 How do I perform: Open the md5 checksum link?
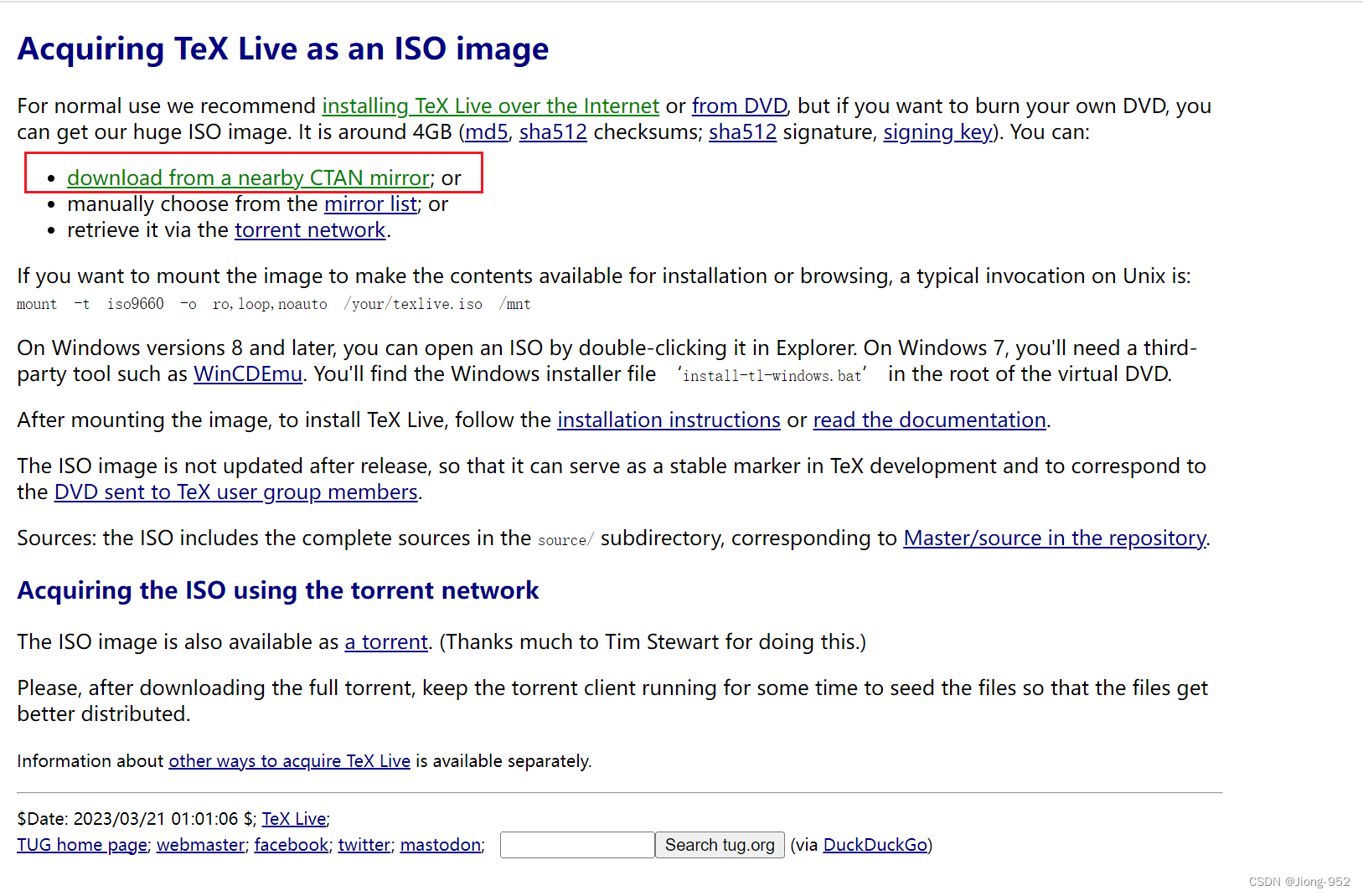pos(487,132)
